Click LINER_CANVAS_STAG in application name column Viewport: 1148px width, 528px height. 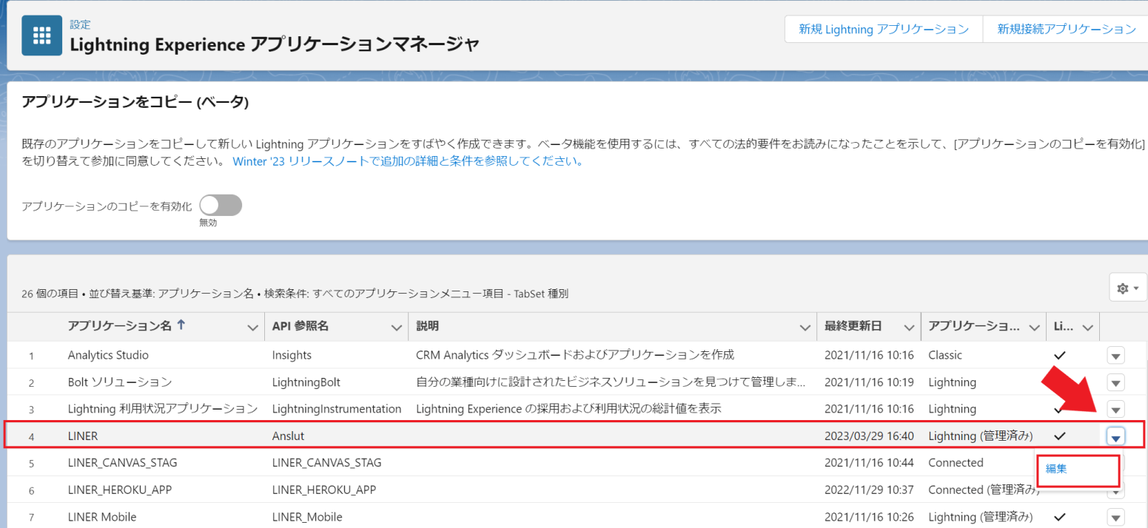122,463
